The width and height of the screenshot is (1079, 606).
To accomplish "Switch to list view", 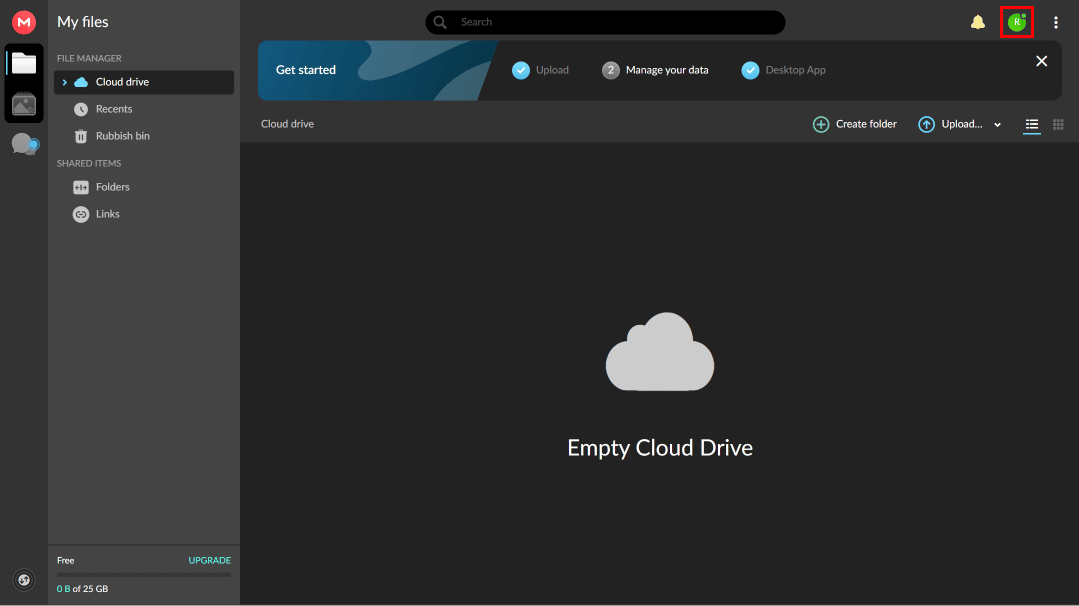I will [1032, 125].
